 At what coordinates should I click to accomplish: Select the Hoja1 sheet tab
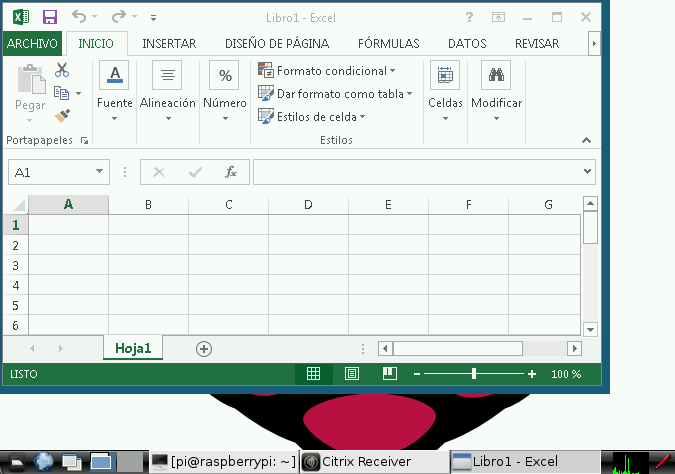tap(133, 348)
